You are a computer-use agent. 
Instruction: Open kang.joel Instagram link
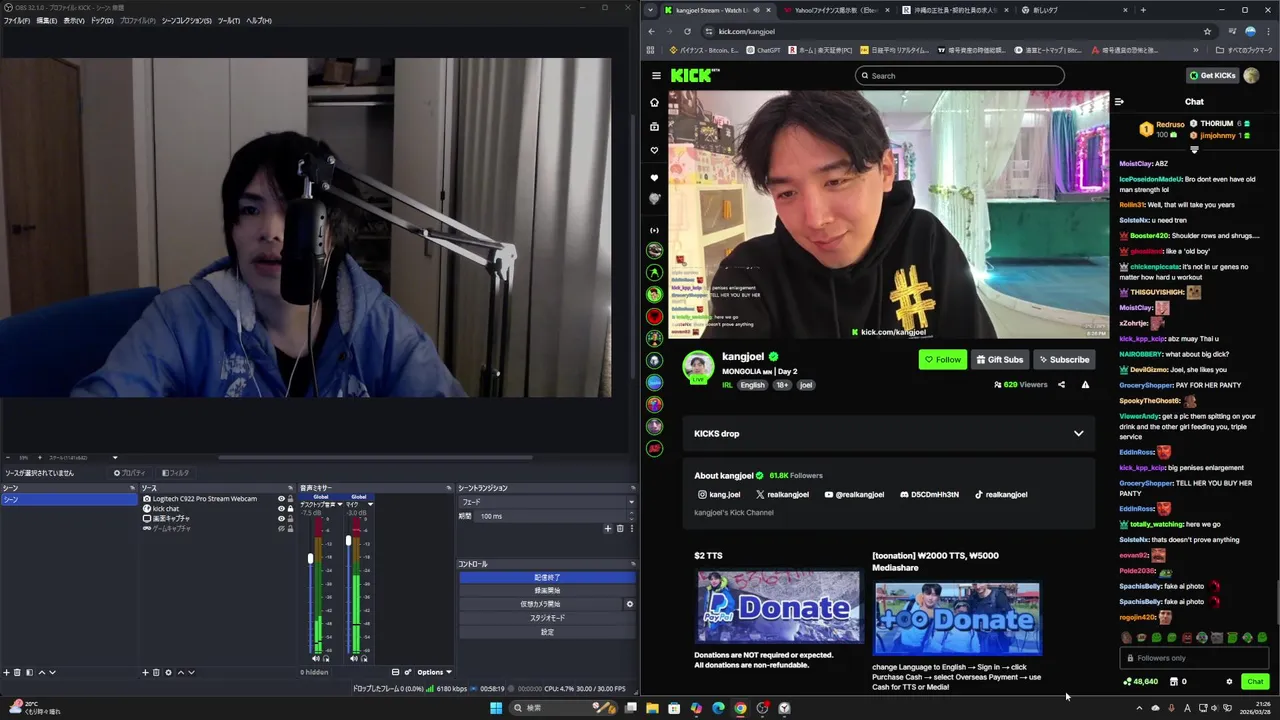click(719, 494)
